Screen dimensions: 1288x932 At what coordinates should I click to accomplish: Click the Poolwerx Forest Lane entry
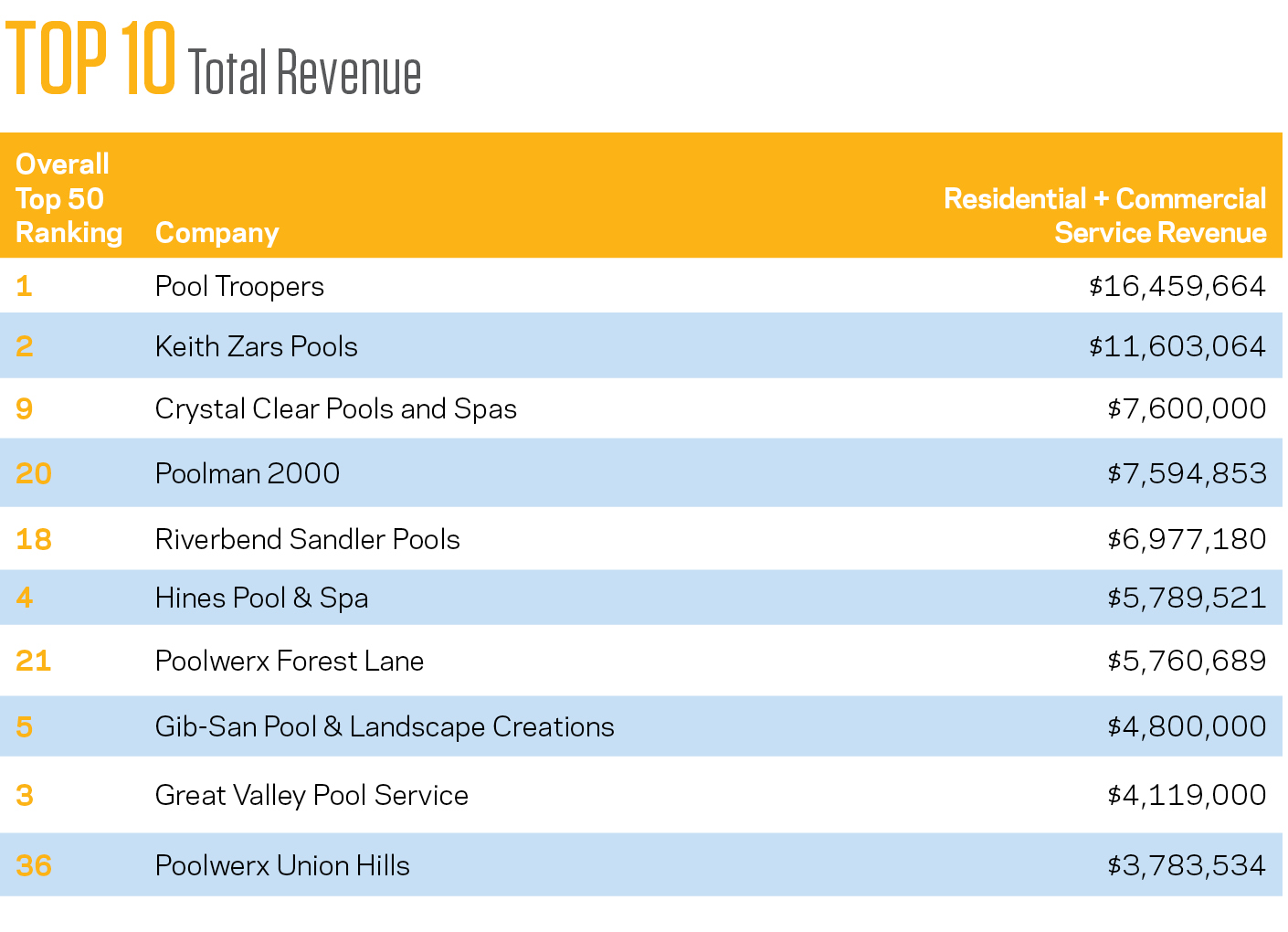289,661
